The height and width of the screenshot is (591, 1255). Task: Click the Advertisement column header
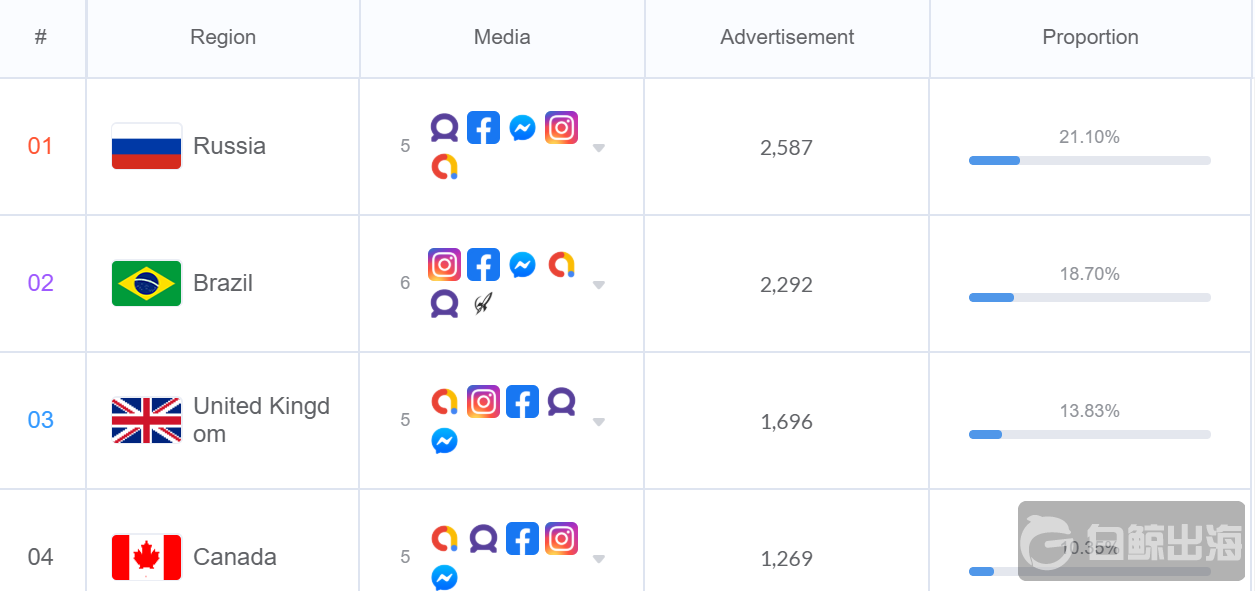787,38
